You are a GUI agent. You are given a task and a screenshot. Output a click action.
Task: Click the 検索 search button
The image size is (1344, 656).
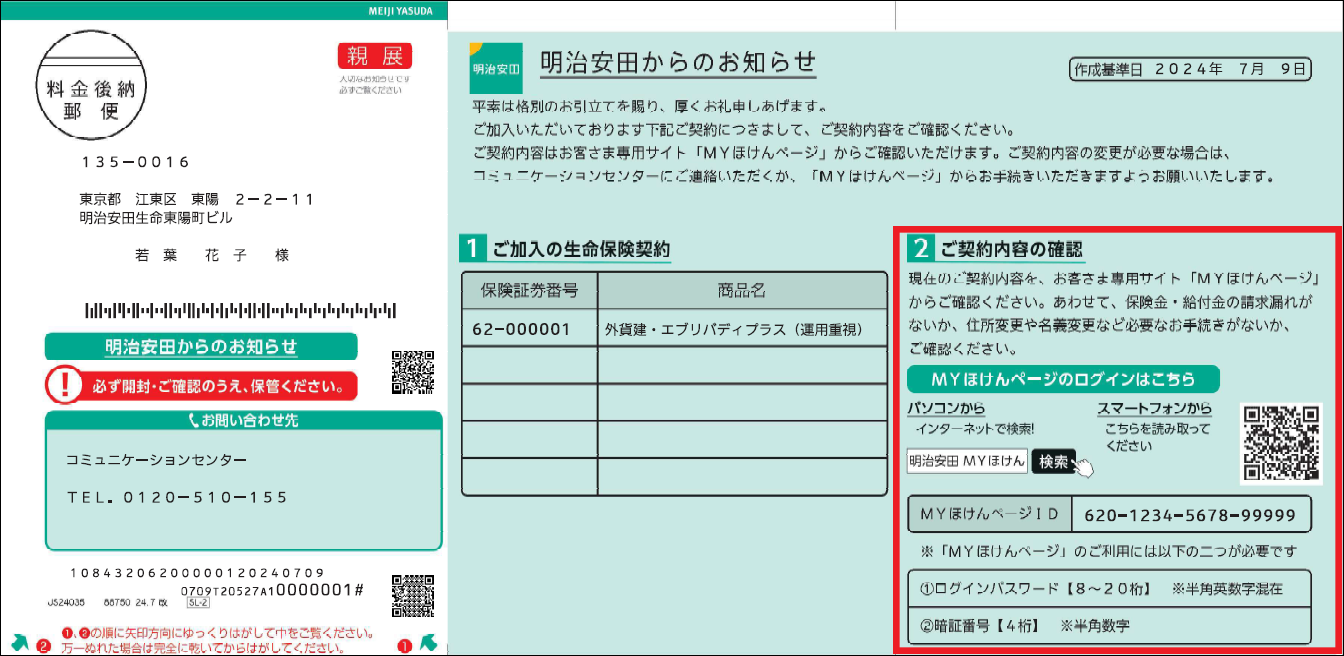coord(1054,461)
